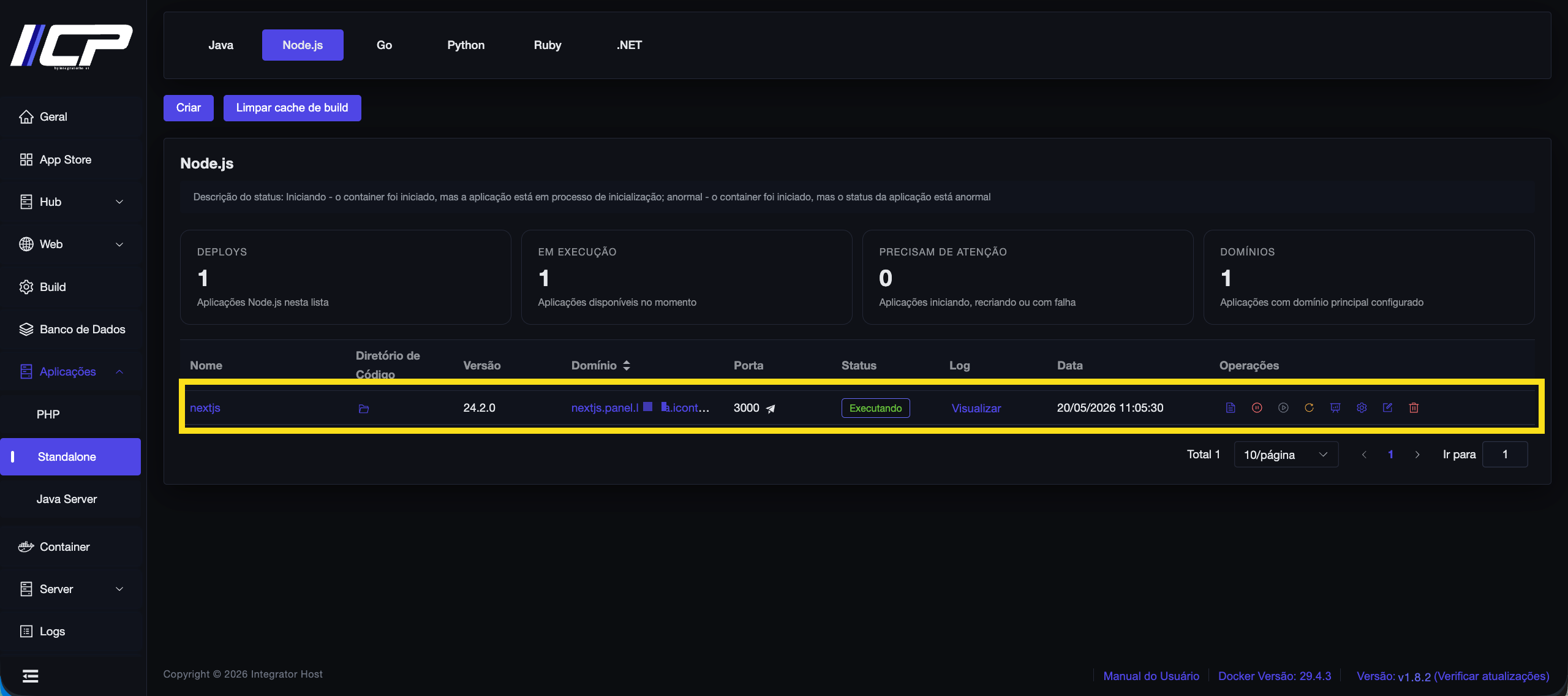
Task: Expand the Server menu chevron
Action: [119, 589]
